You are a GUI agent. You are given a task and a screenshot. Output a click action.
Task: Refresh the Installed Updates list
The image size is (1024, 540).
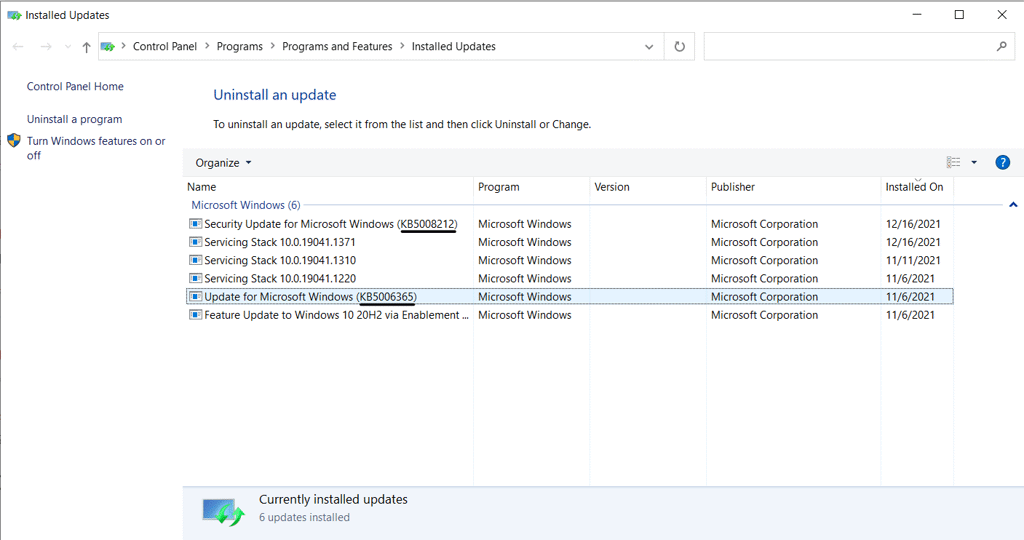pyautogui.click(x=679, y=46)
